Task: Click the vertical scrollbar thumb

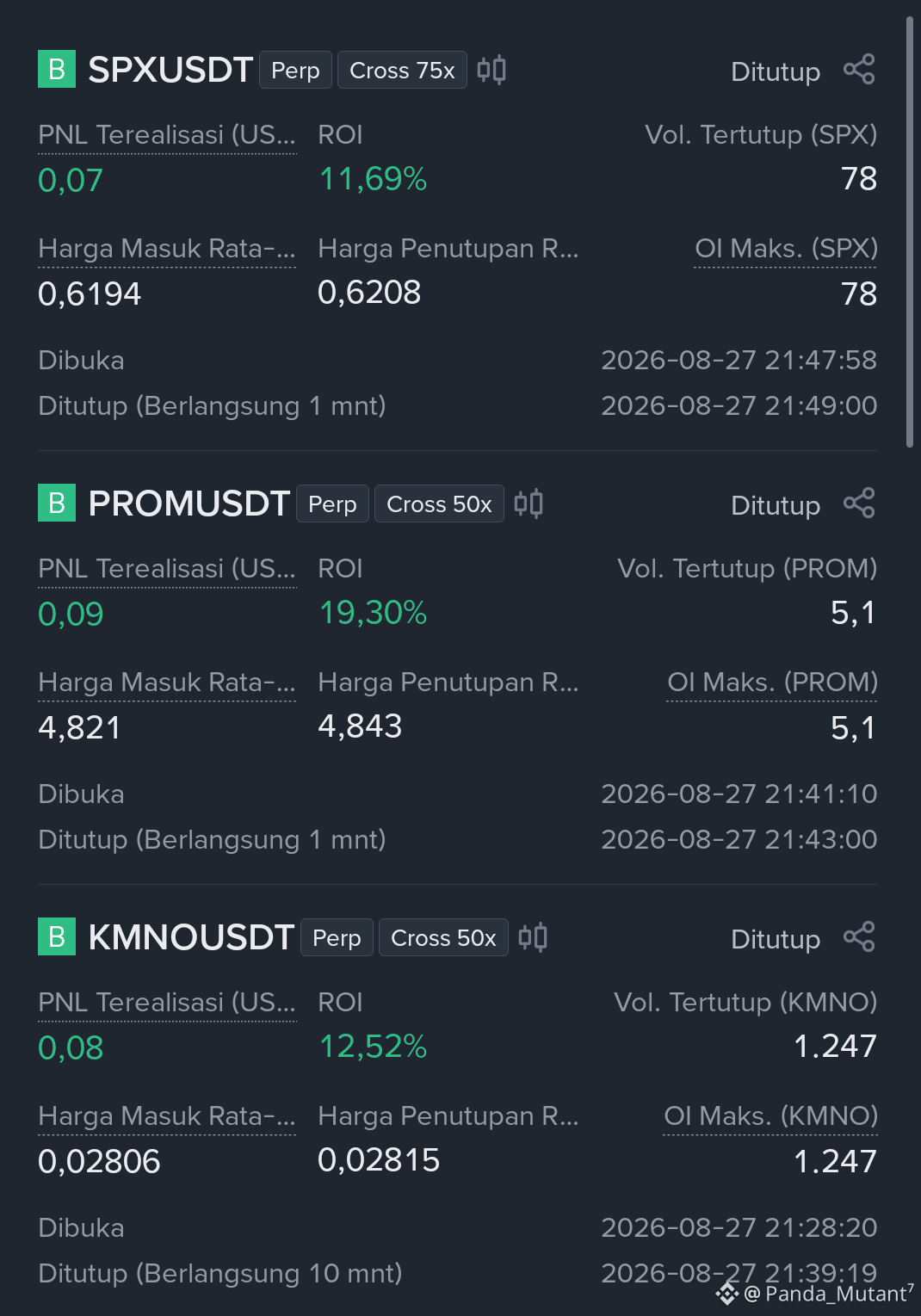Action: (910, 232)
